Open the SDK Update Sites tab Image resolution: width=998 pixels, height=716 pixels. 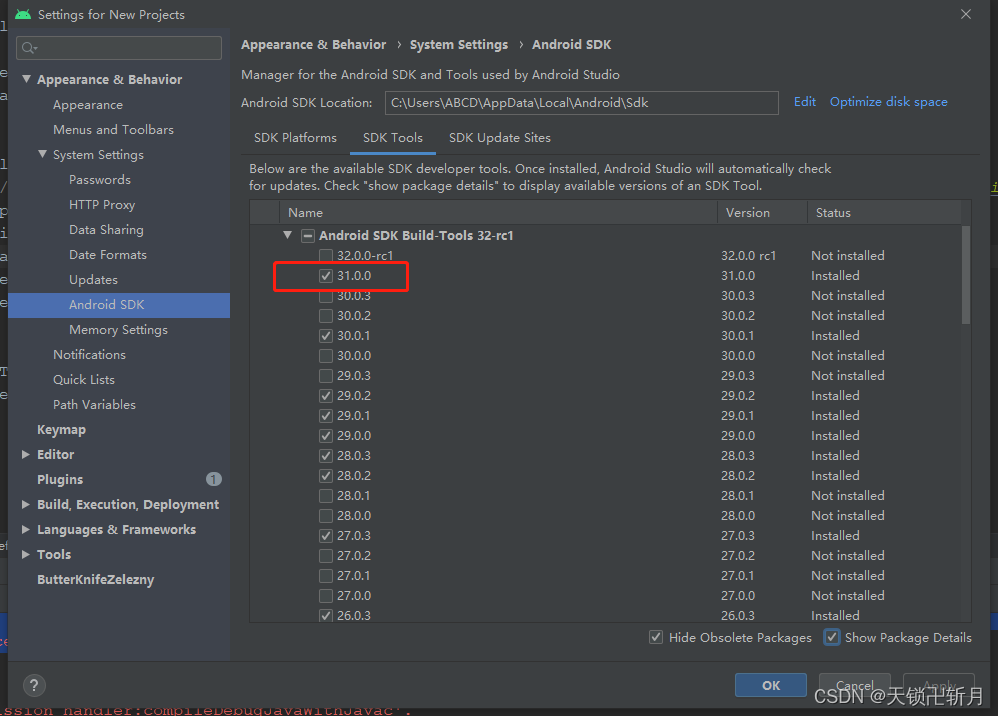(x=500, y=138)
